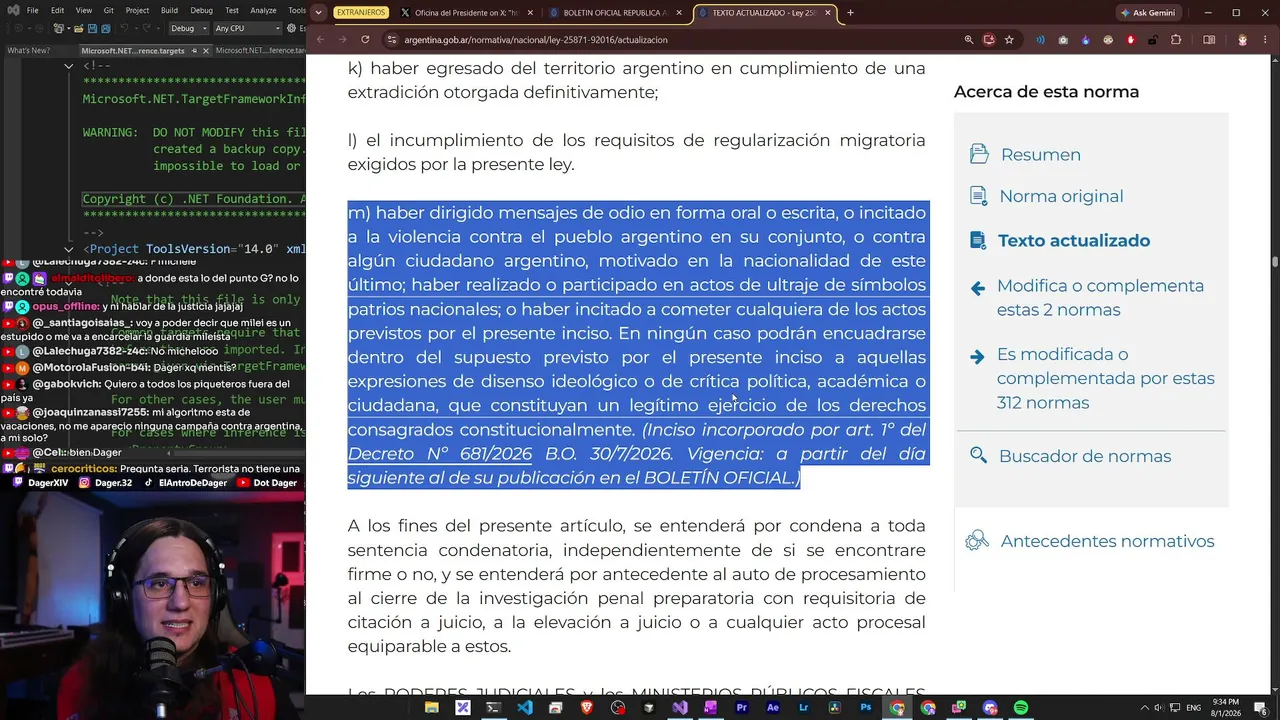This screenshot has width=1280, height=720.
Task: Switch to BOLETIN OFICIAL REPUBLICA tab
Action: [614, 13]
